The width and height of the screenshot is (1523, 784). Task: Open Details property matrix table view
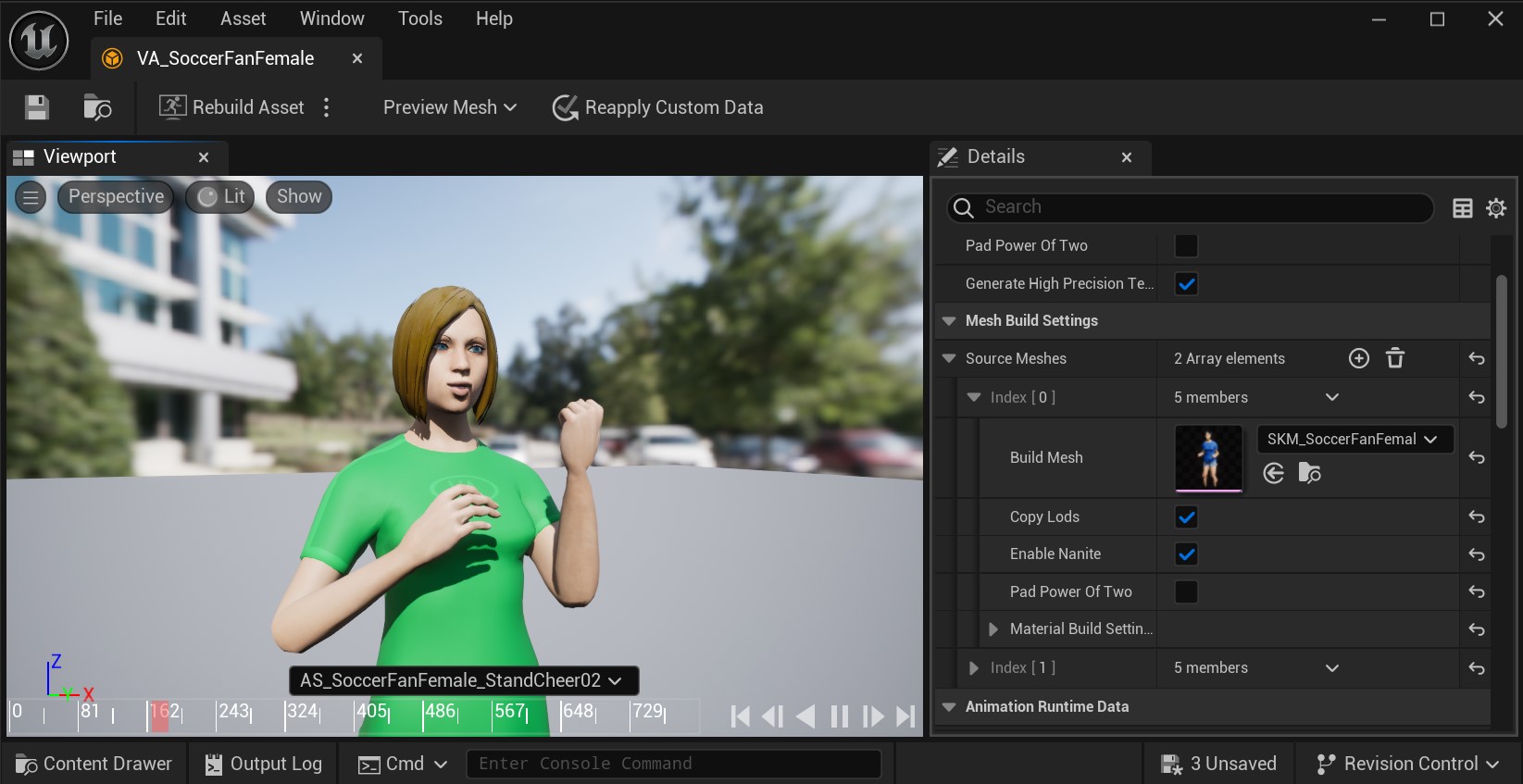point(1463,208)
